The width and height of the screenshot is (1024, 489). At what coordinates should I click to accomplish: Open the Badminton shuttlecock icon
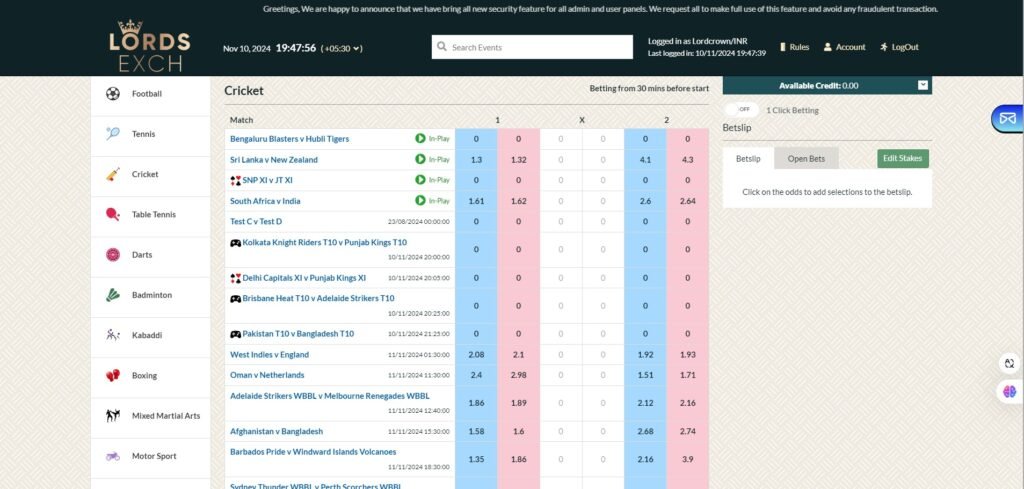click(x=113, y=295)
